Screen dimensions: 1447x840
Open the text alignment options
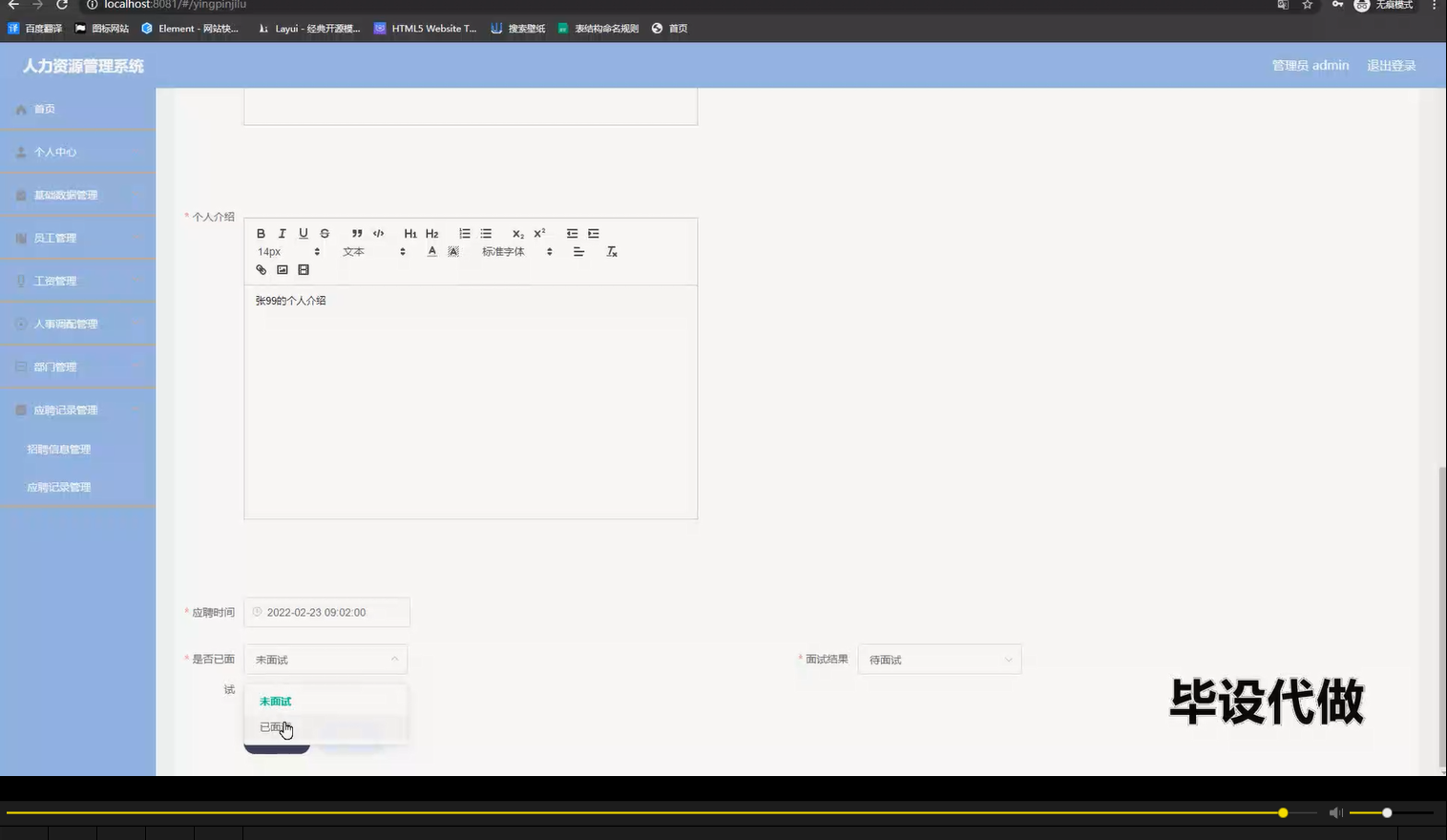578,252
